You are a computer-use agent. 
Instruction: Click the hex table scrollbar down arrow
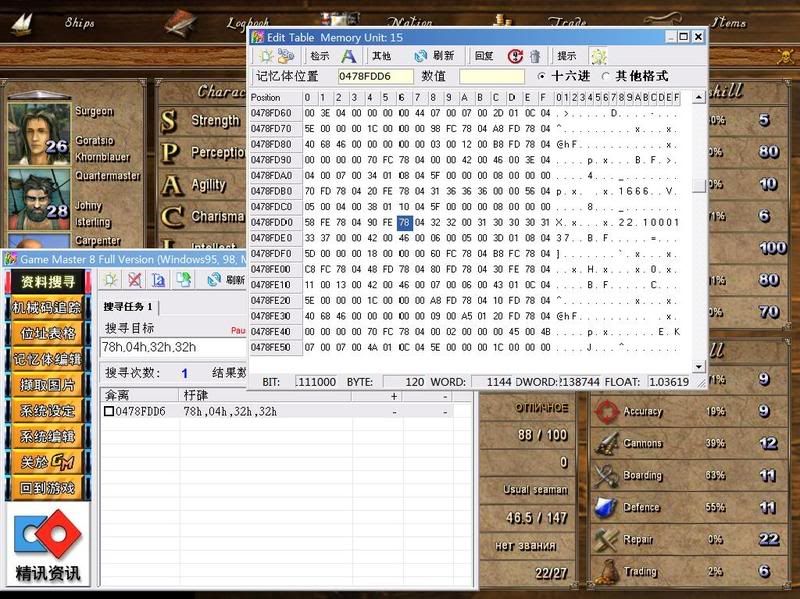tap(698, 366)
